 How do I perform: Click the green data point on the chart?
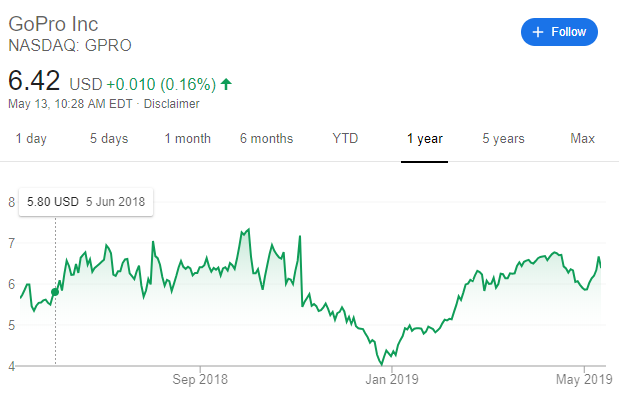(55, 292)
